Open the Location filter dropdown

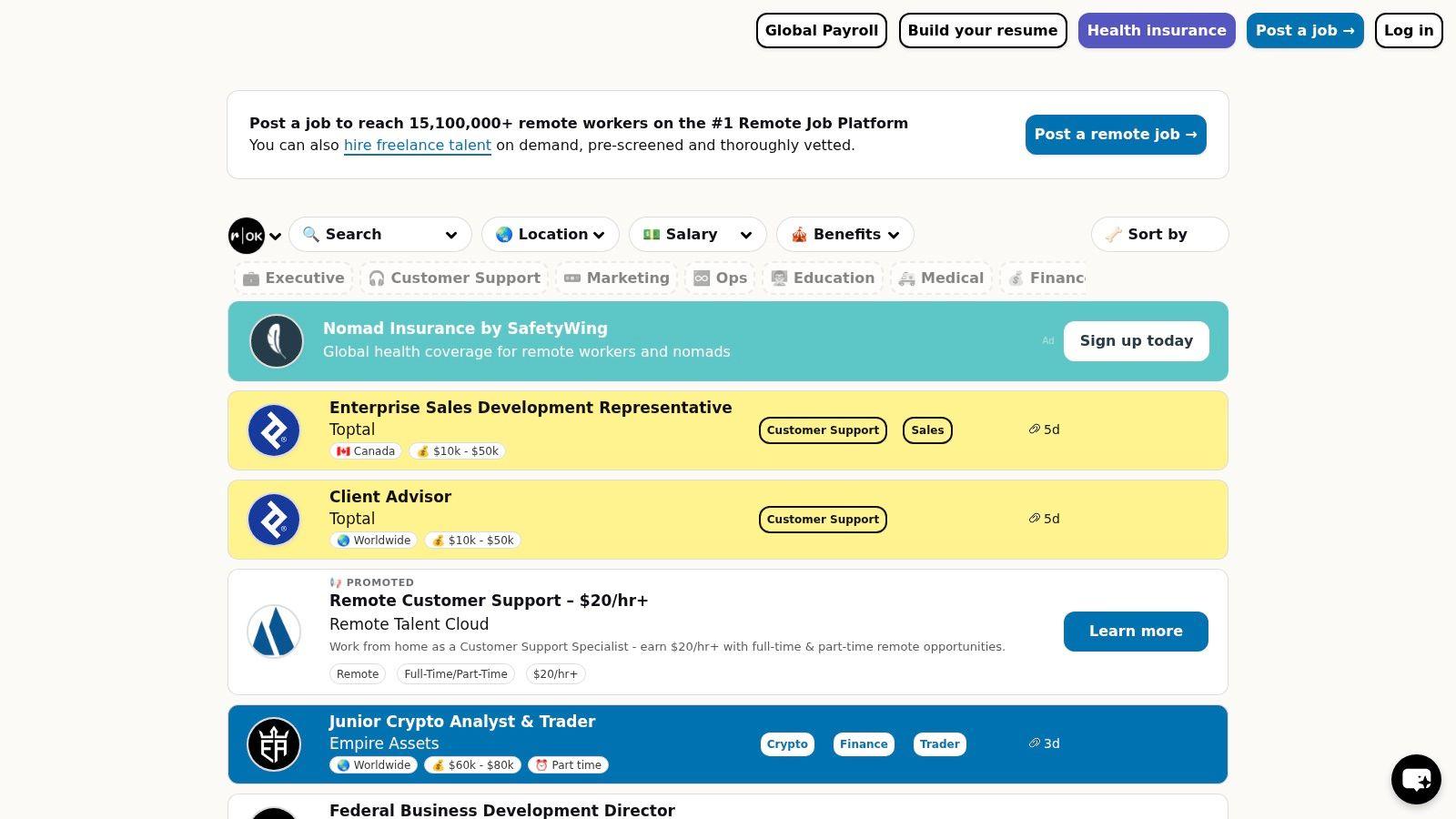click(551, 235)
